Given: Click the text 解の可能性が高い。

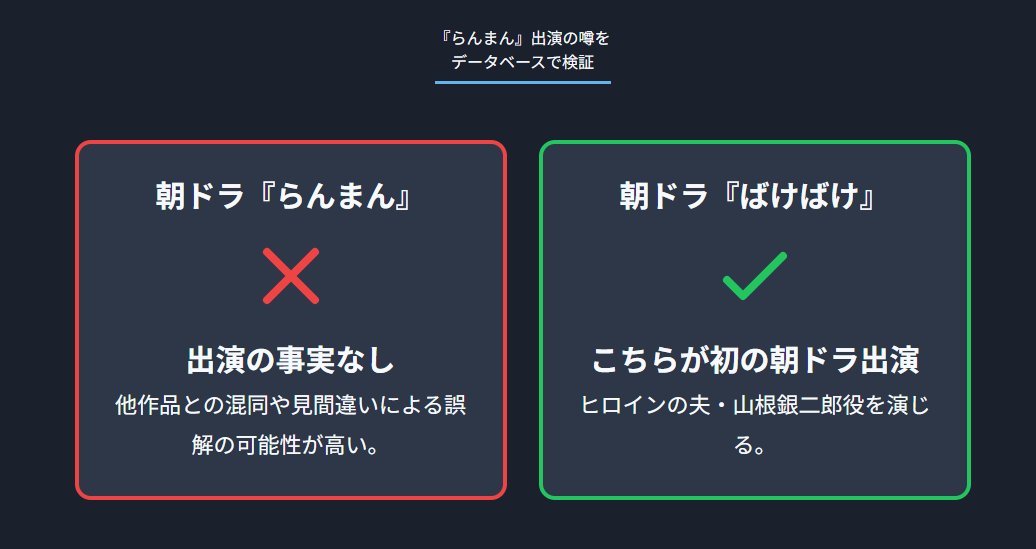Looking at the screenshot, I should [x=291, y=444].
